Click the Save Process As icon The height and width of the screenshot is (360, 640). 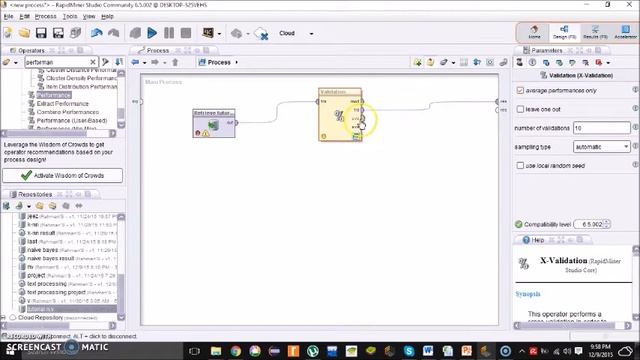(x=58, y=33)
